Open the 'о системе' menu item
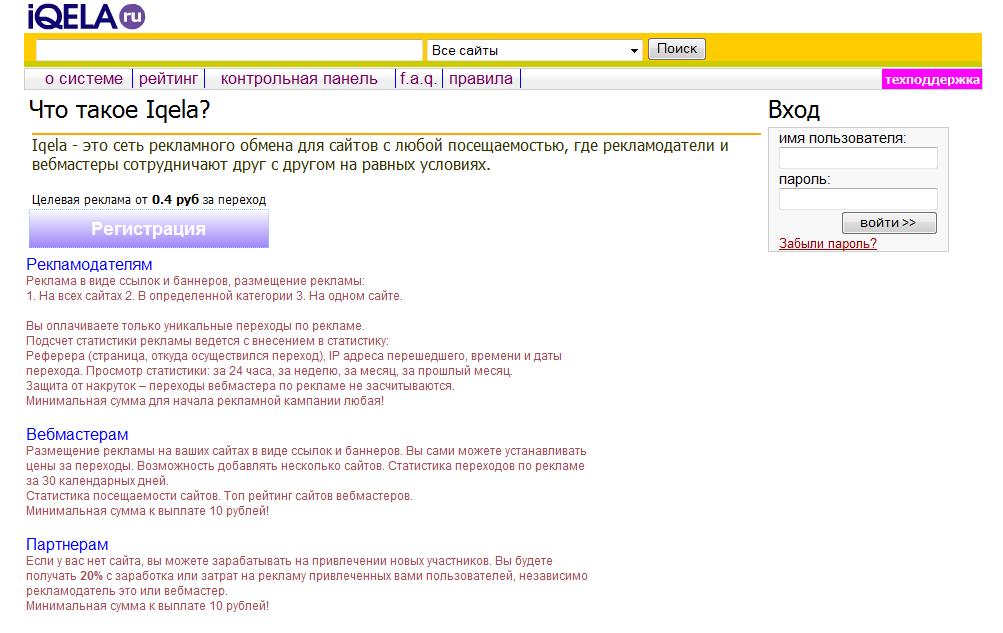 pos(84,79)
